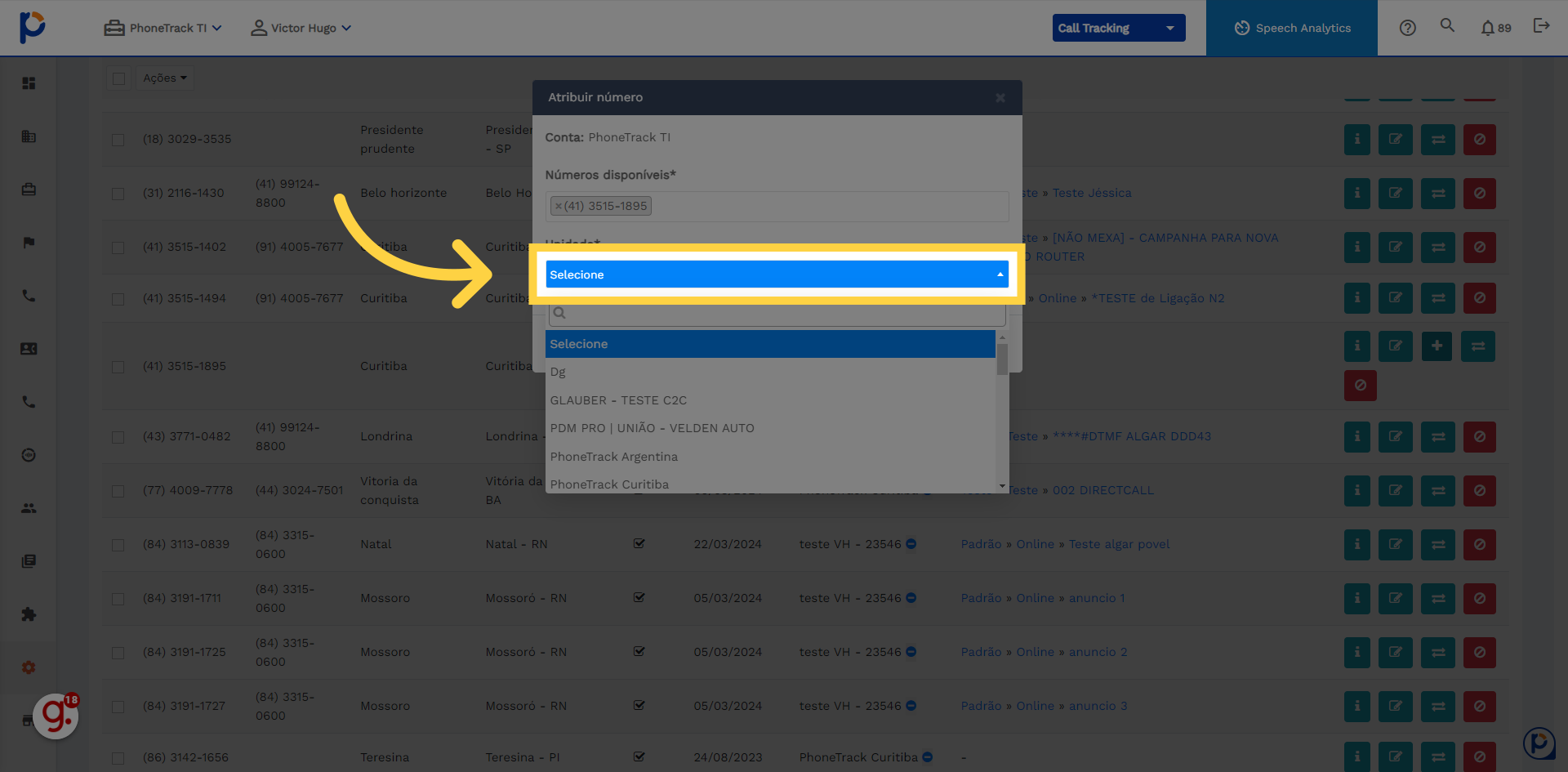
Task: Open the search magnifier in top bar
Action: pyautogui.click(x=1447, y=25)
